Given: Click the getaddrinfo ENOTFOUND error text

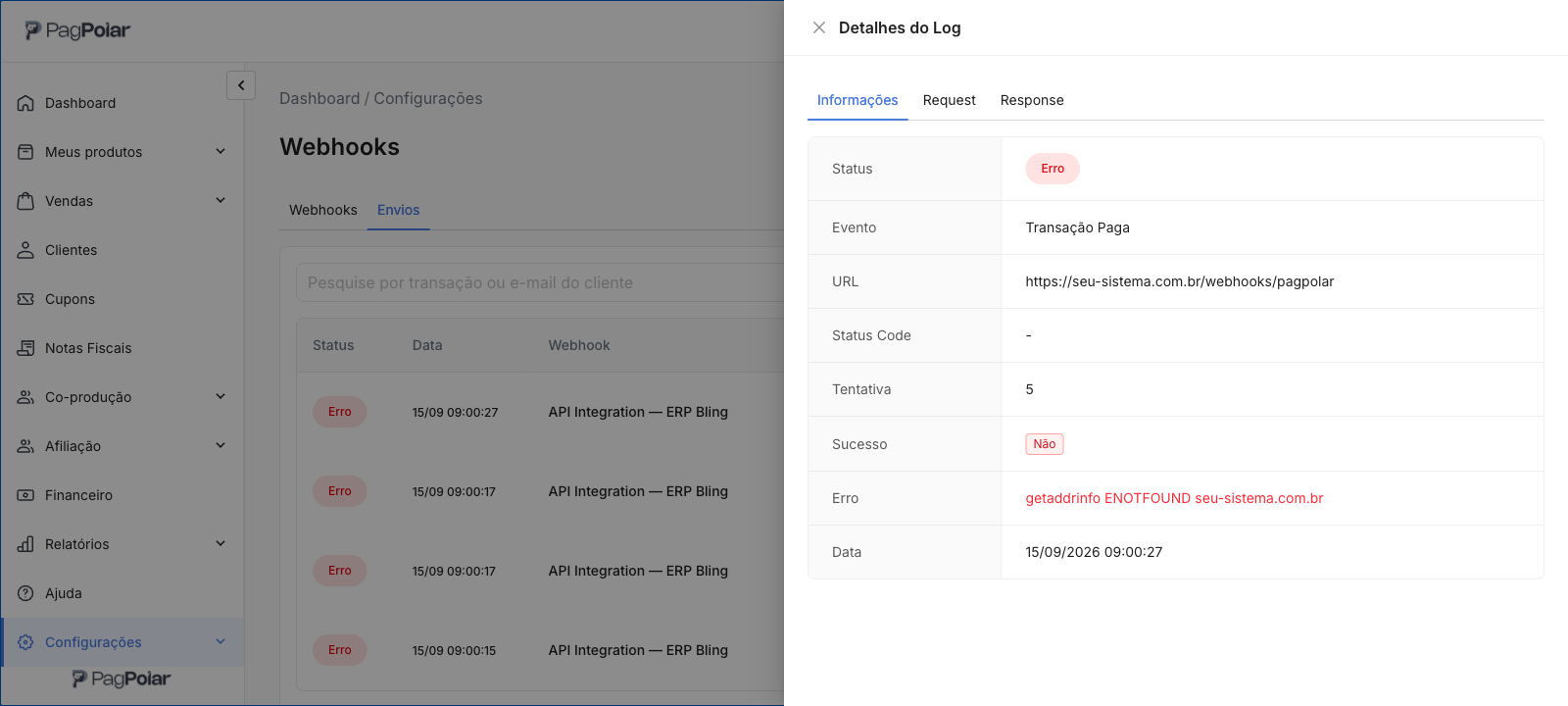Looking at the screenshot, I should [1174, 498].
